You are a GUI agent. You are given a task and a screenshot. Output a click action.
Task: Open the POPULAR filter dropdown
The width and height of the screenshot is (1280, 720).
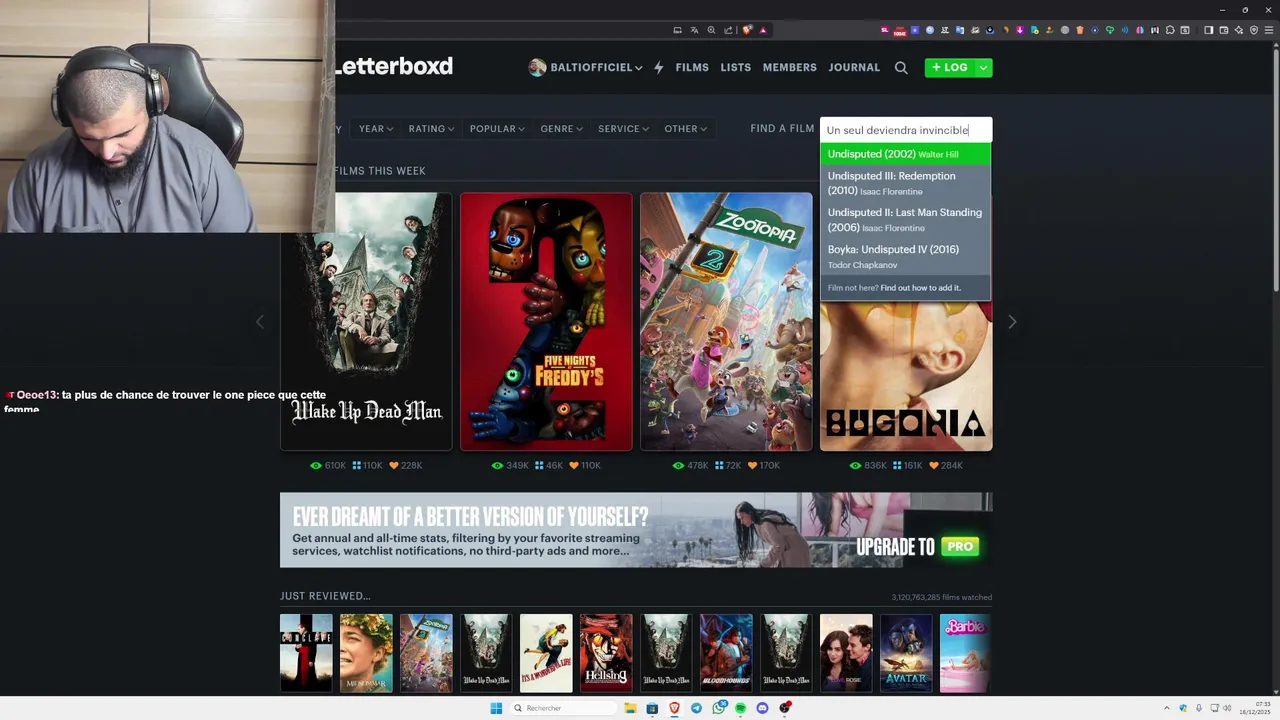[x=497, y=128]
